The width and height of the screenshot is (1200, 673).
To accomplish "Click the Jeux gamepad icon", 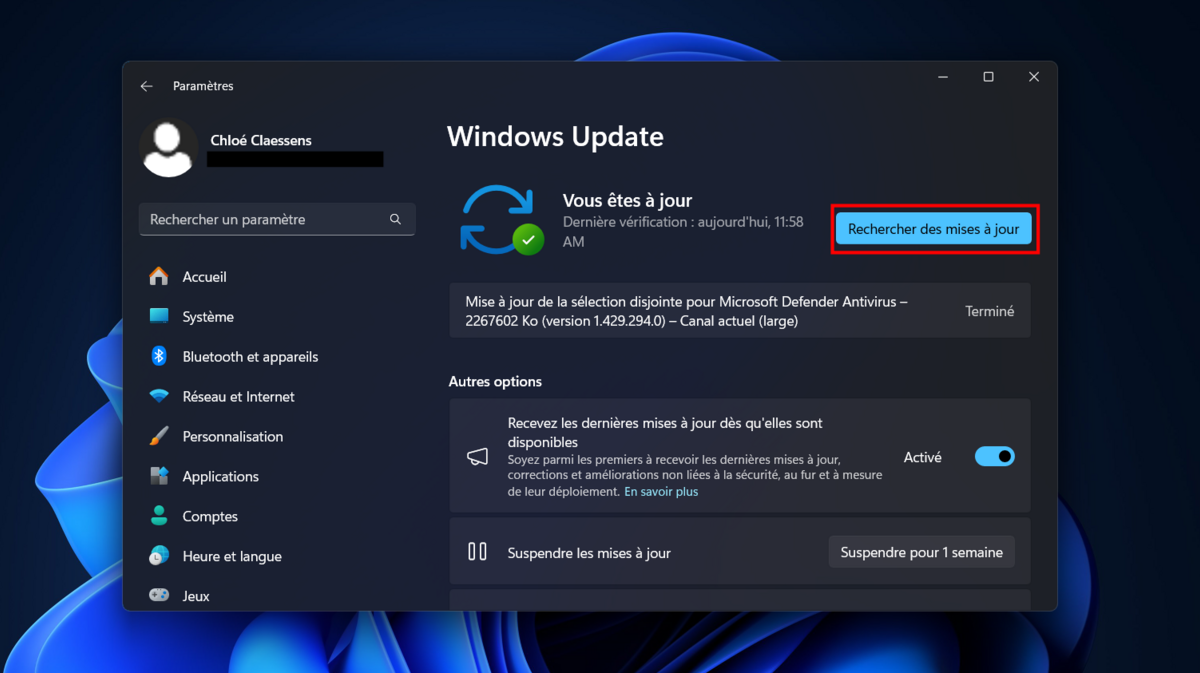I will 159,595.
